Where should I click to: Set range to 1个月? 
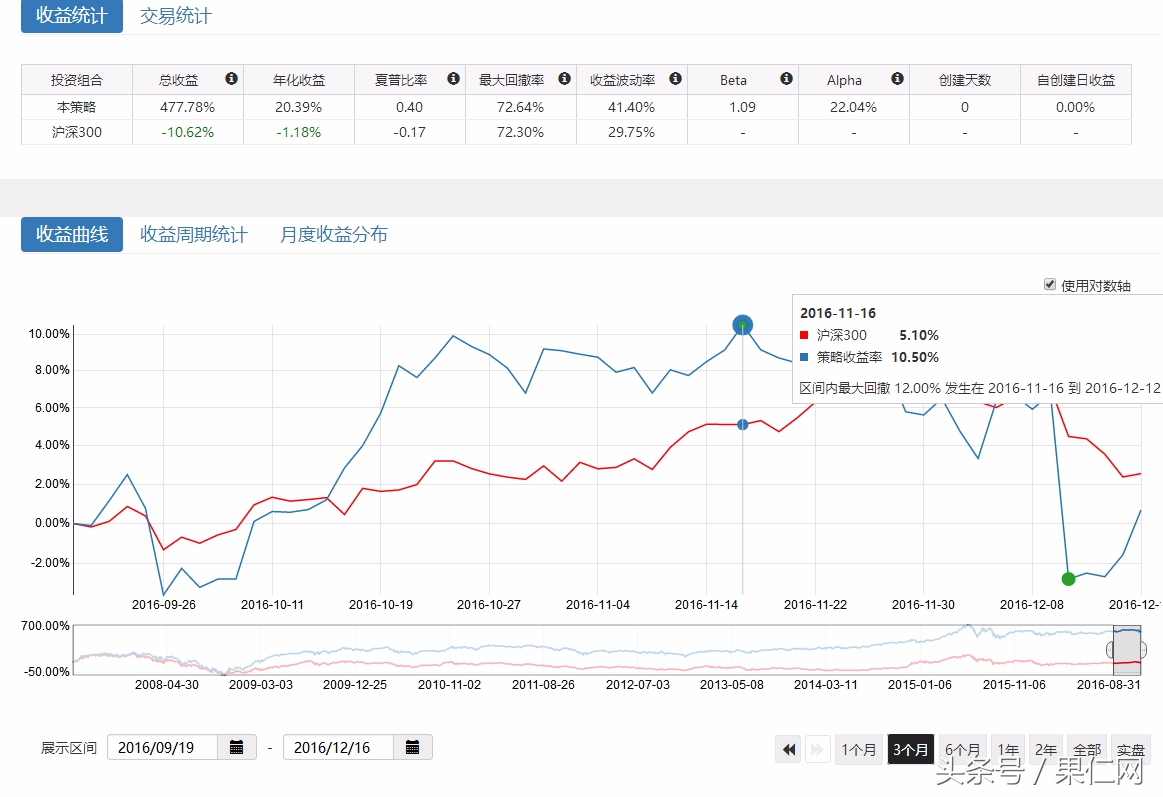click(x=859, y=749)
